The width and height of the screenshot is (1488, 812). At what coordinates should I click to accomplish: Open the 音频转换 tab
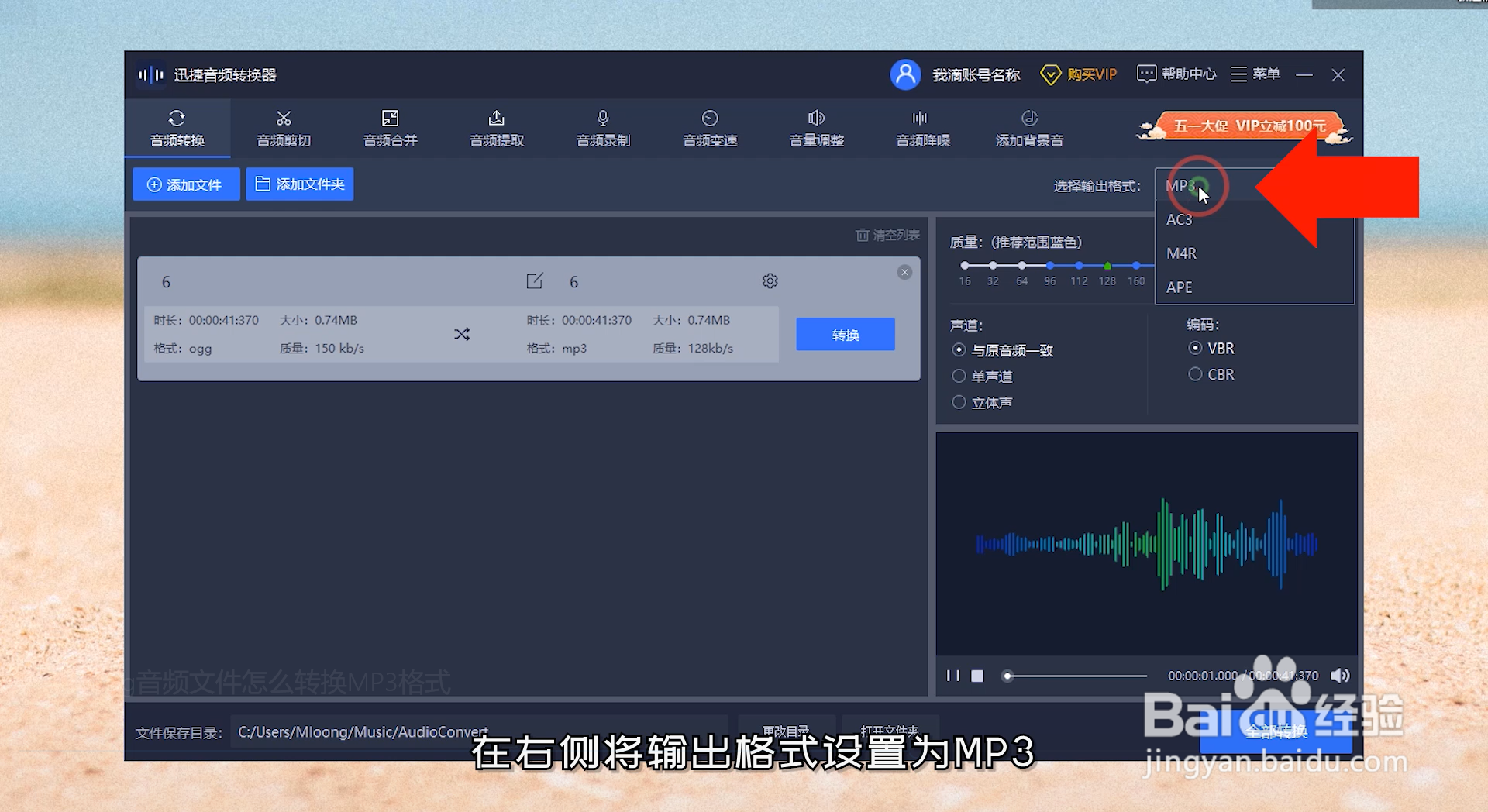click(177, 129)
